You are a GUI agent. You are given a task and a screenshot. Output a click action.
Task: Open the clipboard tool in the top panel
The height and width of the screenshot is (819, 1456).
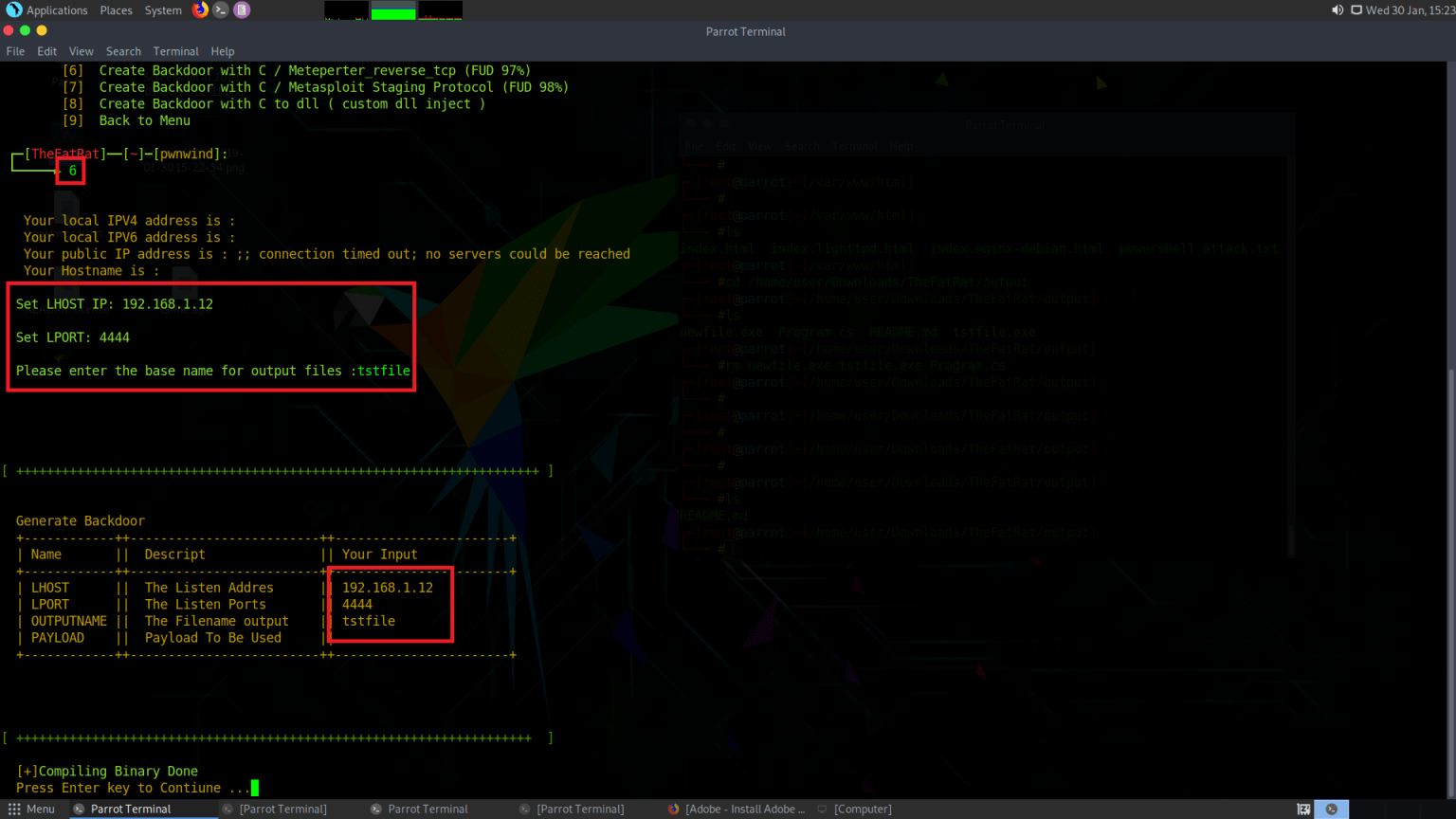[x=241, y=10]
